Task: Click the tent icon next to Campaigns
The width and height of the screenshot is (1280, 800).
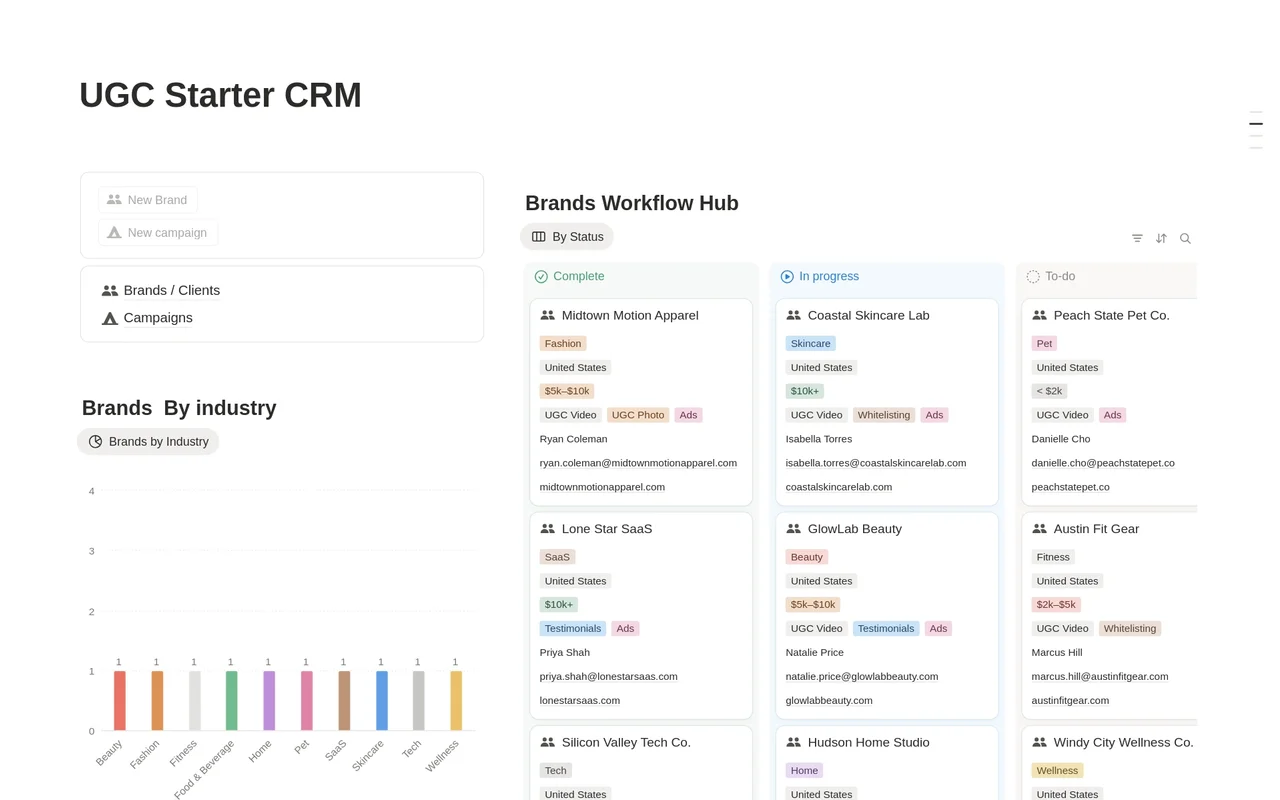Action: (x=110, y=318)
